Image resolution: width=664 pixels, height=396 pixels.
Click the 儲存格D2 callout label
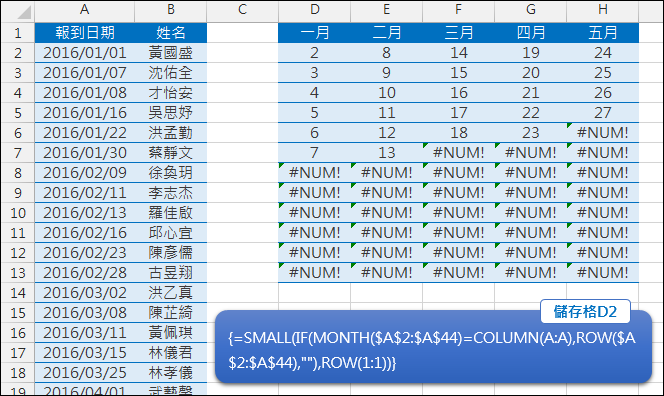pyautogui.click(x=585, y=312)
